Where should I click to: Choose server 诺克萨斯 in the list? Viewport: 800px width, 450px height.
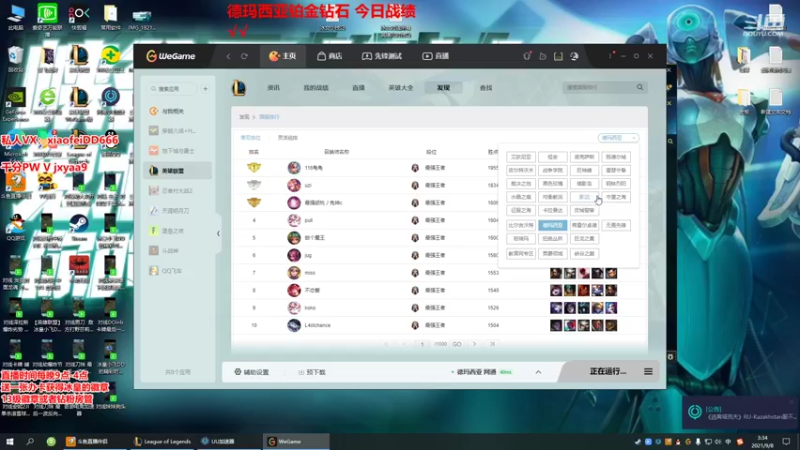click(584, 157)
